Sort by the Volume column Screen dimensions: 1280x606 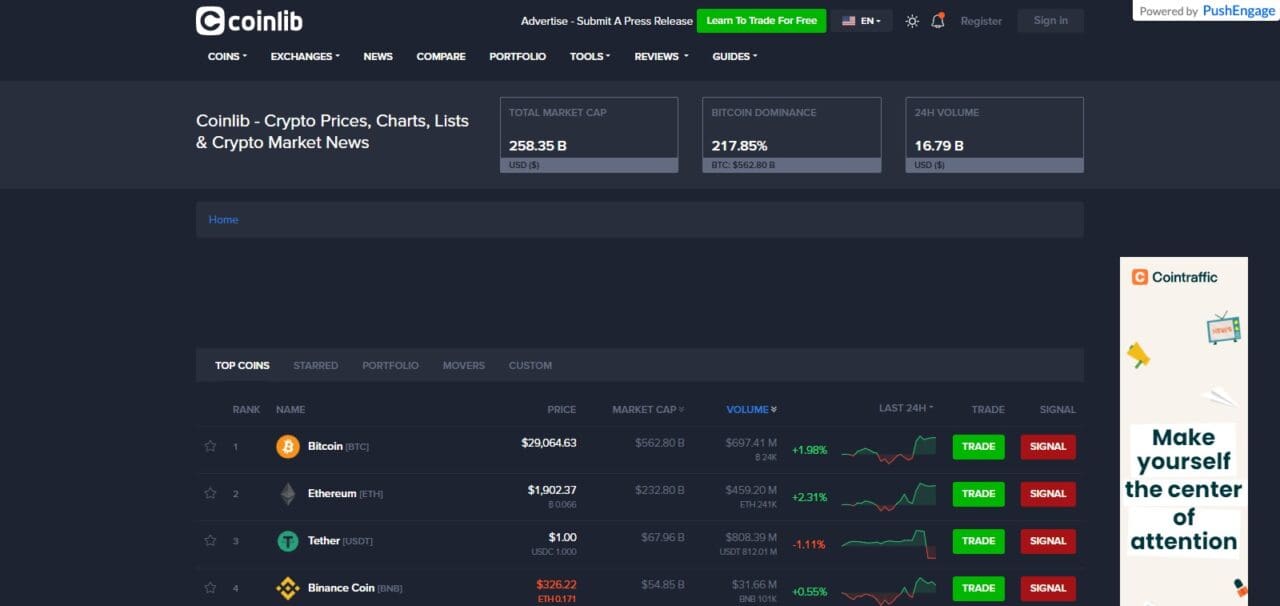point(751,409)
